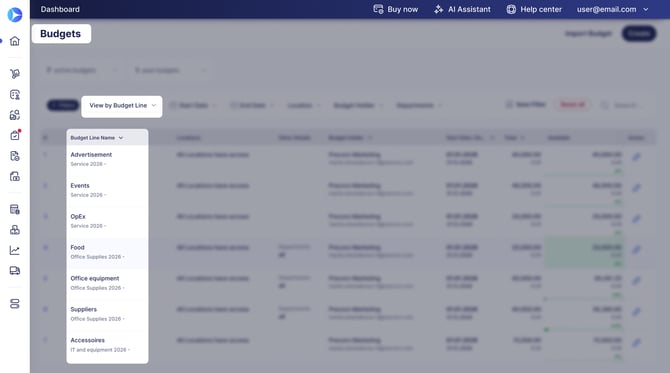
Task: Open the calculator-style budget sidebar icon
Action: pyautogui.click(x=15, y=209)
